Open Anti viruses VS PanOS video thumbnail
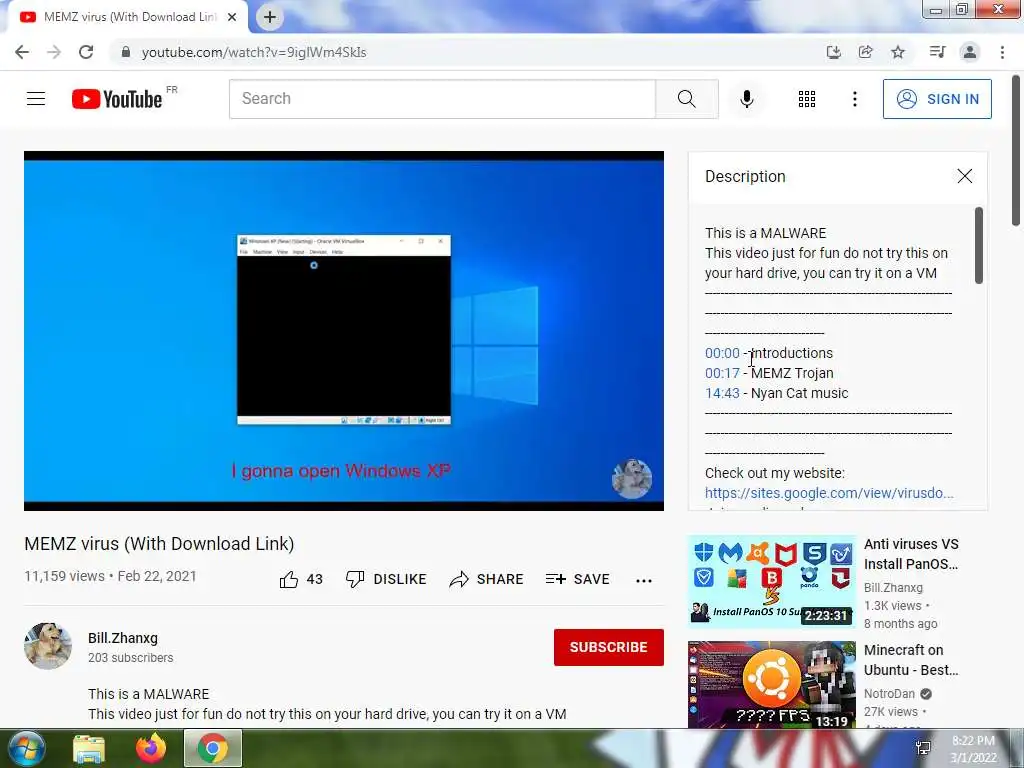 pos(771,581)
